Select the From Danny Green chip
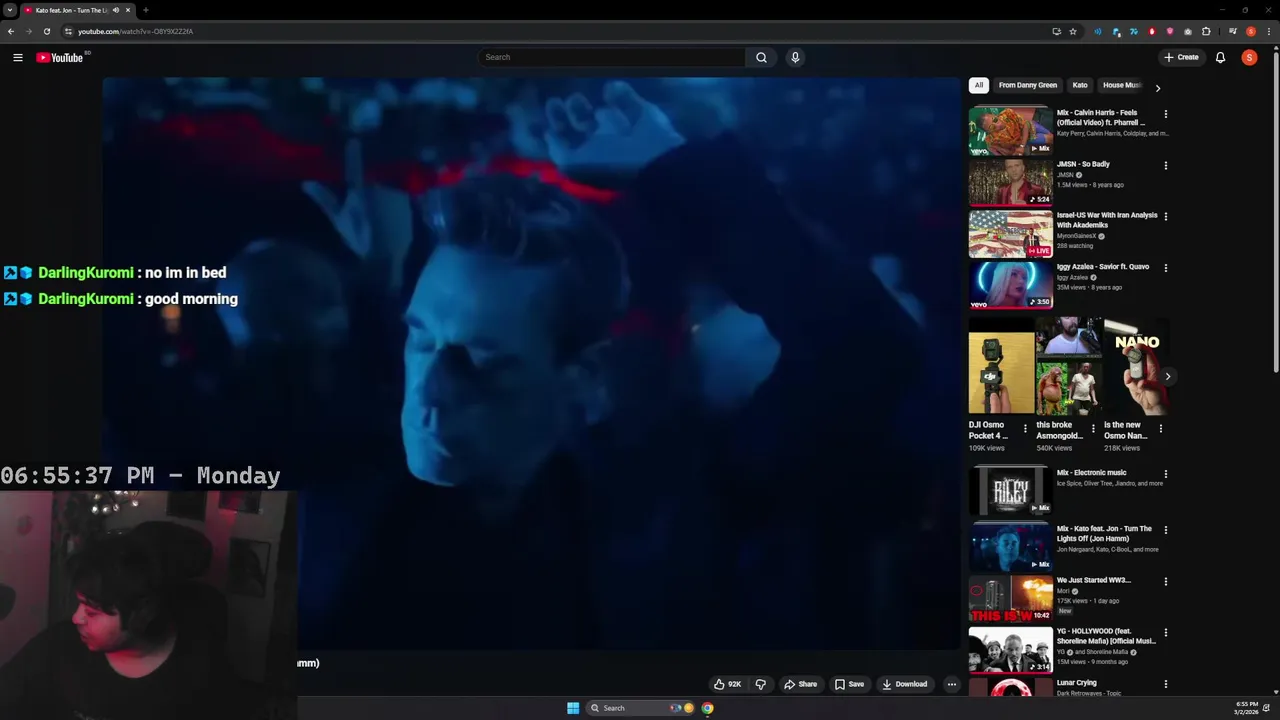This screenshot has height=720, width=1280. click(1027, 85)
